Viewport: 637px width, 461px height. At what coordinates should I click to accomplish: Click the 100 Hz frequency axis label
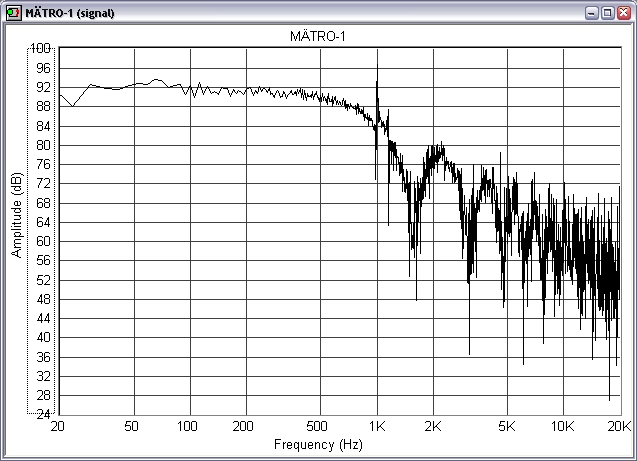coord(187,426)
